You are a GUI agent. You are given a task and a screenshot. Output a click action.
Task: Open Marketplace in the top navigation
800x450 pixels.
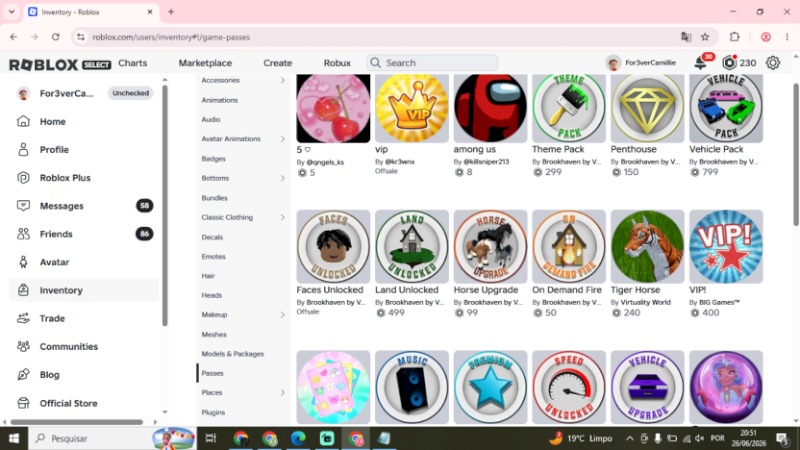point(205,63)
